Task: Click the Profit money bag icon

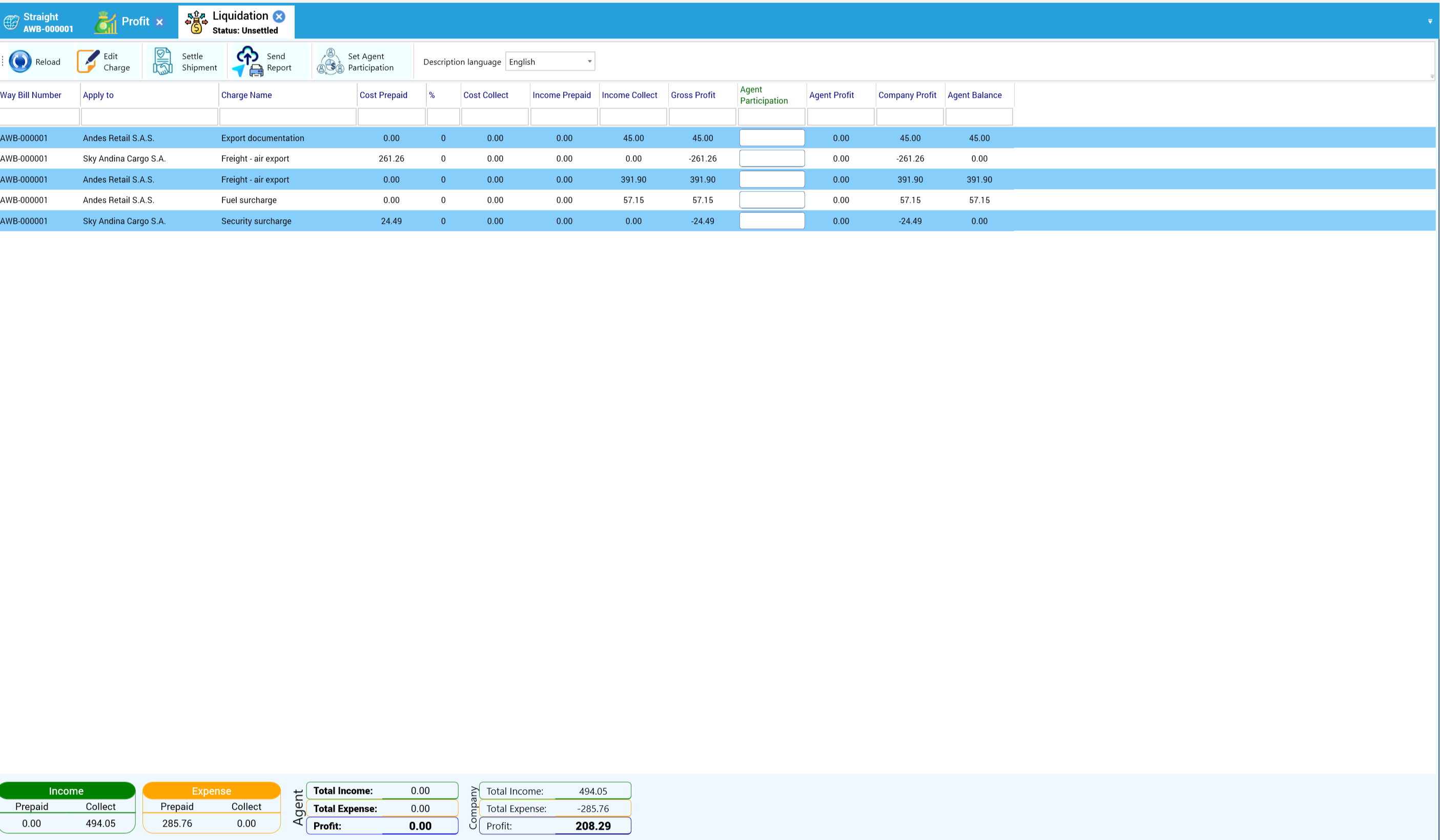Action: (x=106, y=22)
